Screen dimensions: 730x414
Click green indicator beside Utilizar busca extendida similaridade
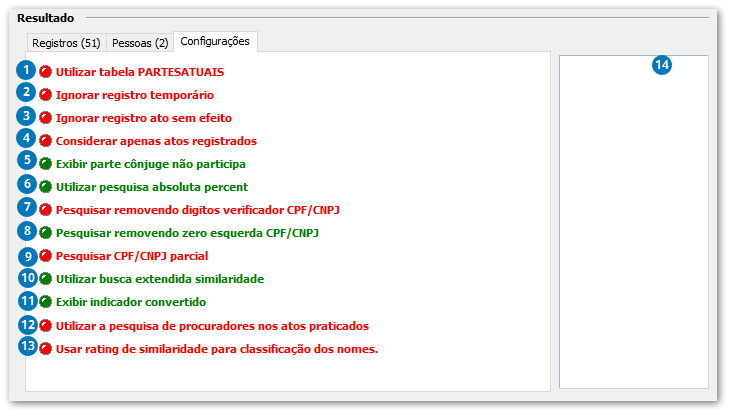[x=45, y=279]
